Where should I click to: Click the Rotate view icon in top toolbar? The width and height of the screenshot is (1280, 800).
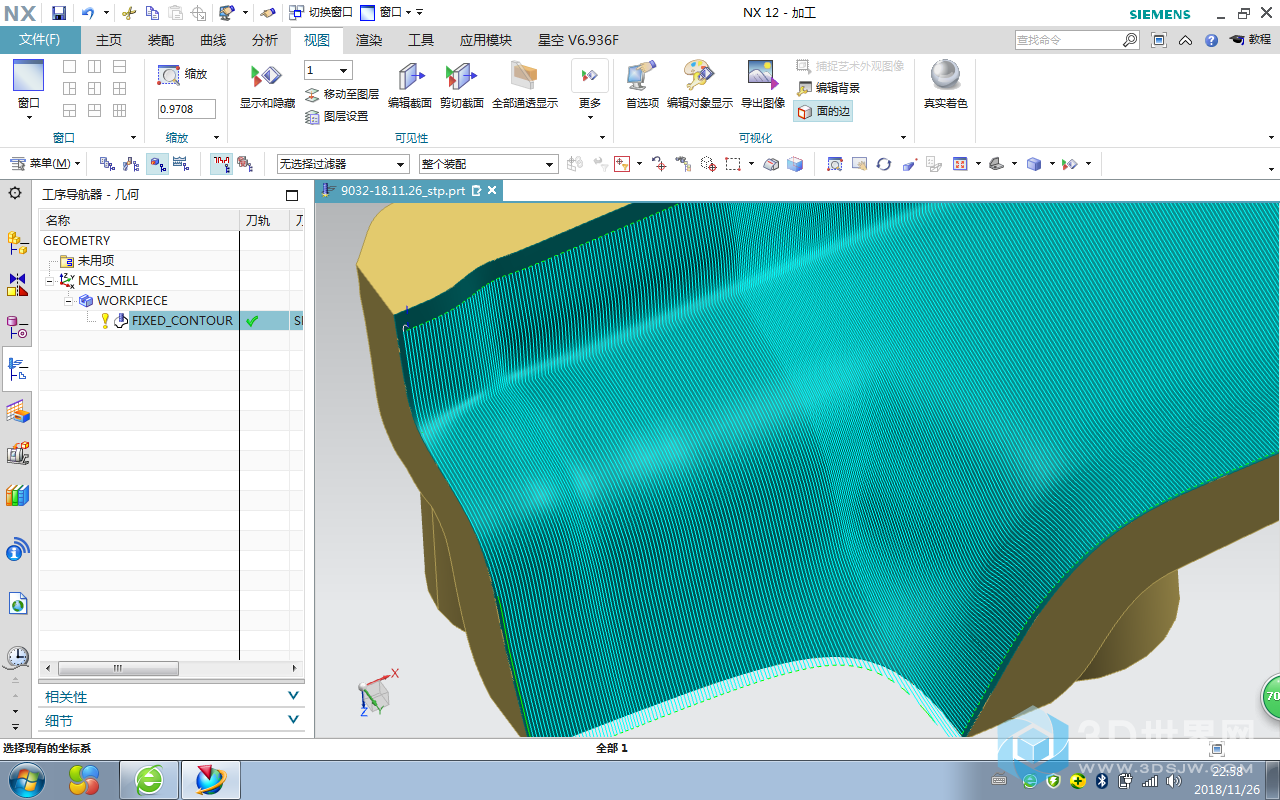(883, 164)
